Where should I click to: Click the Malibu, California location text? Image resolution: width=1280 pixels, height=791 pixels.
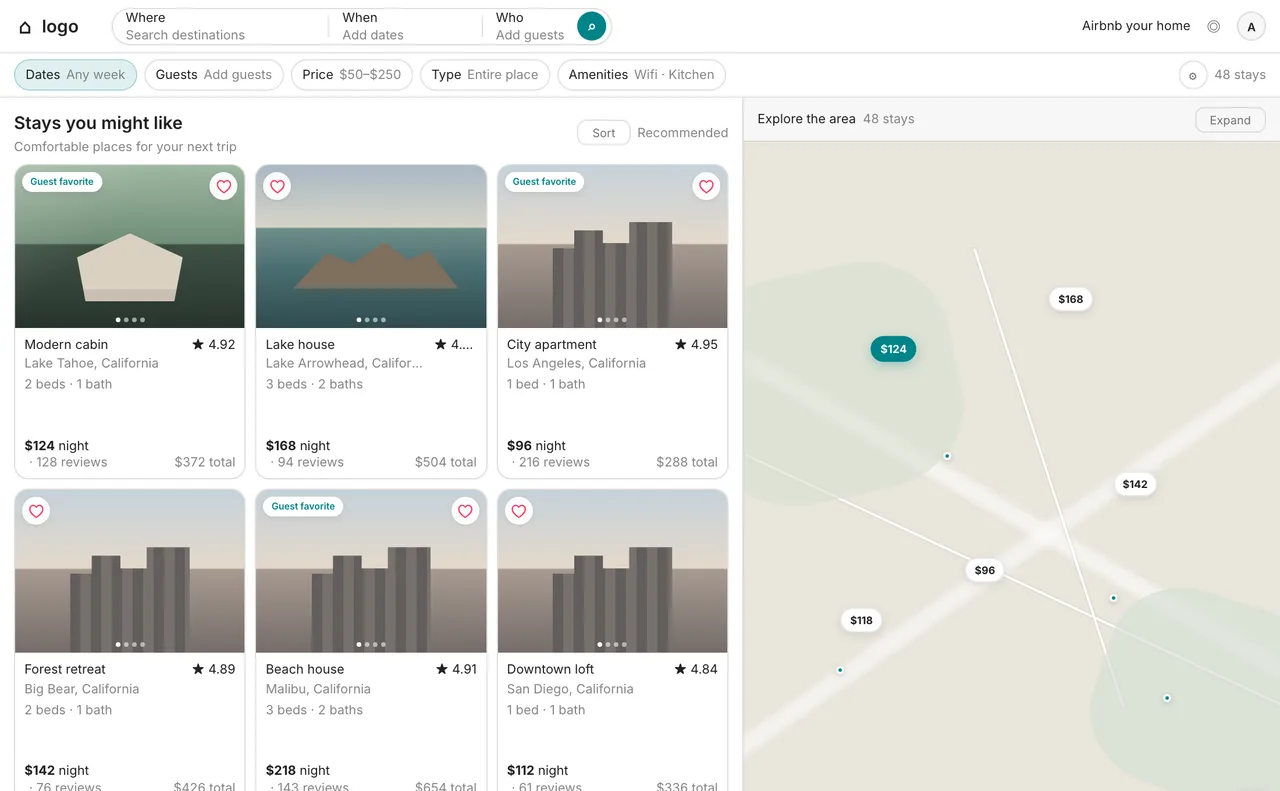pos(318,689)
